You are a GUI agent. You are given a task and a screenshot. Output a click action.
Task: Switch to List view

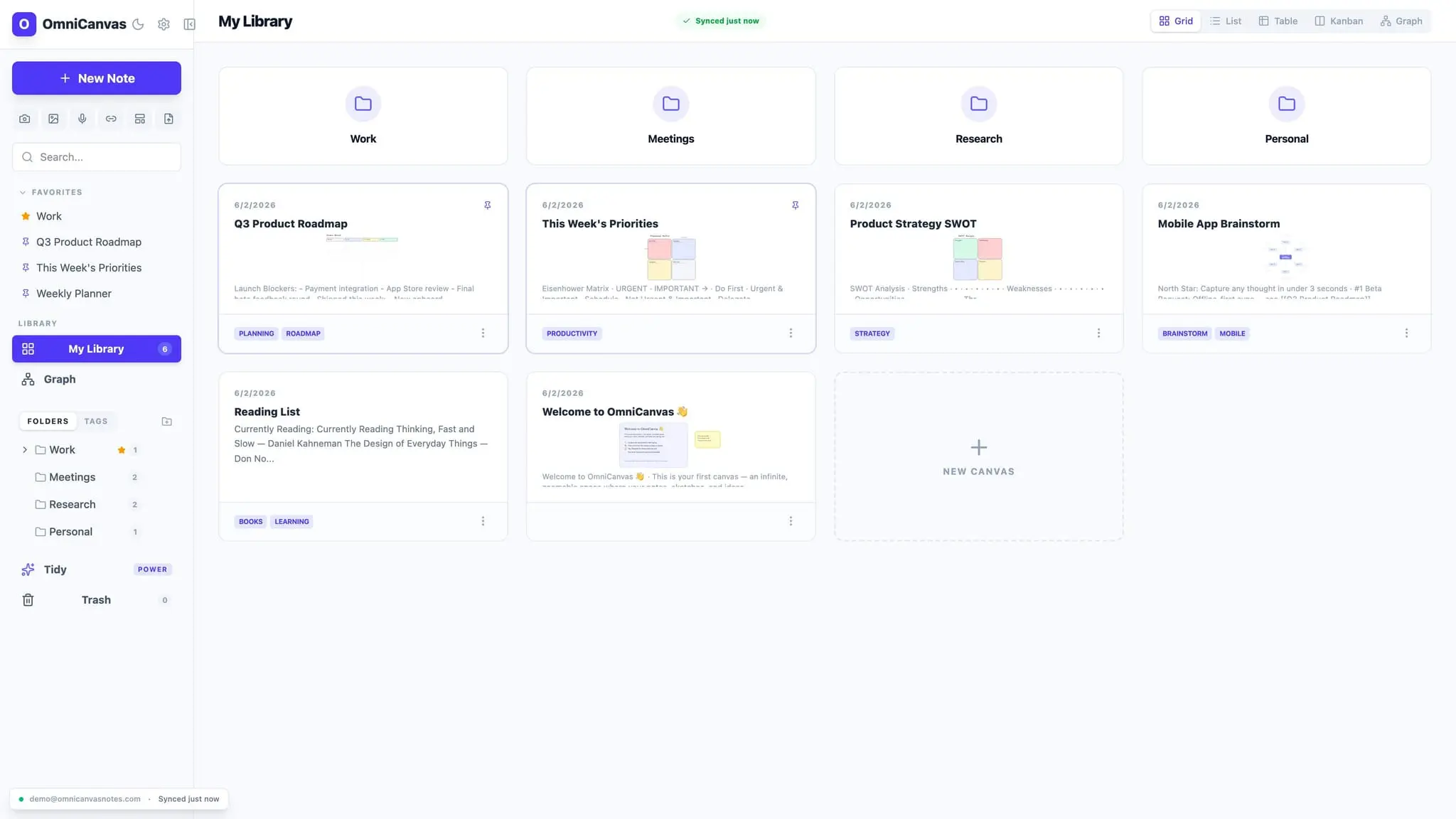[x=1226, y=21]
